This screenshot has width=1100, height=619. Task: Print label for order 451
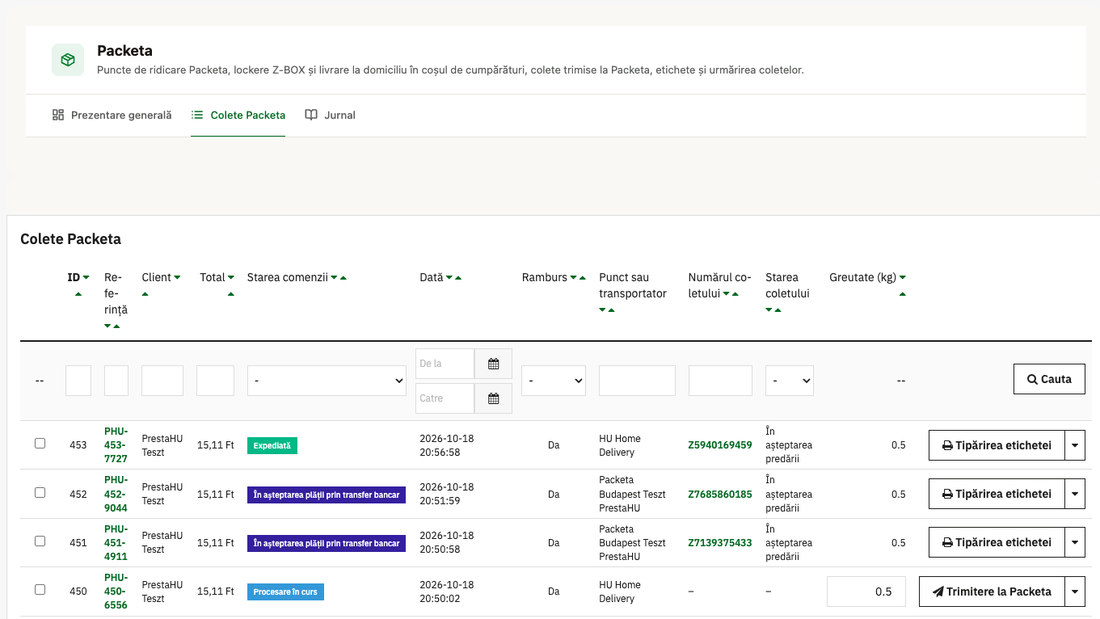click(x=996, y=543)
